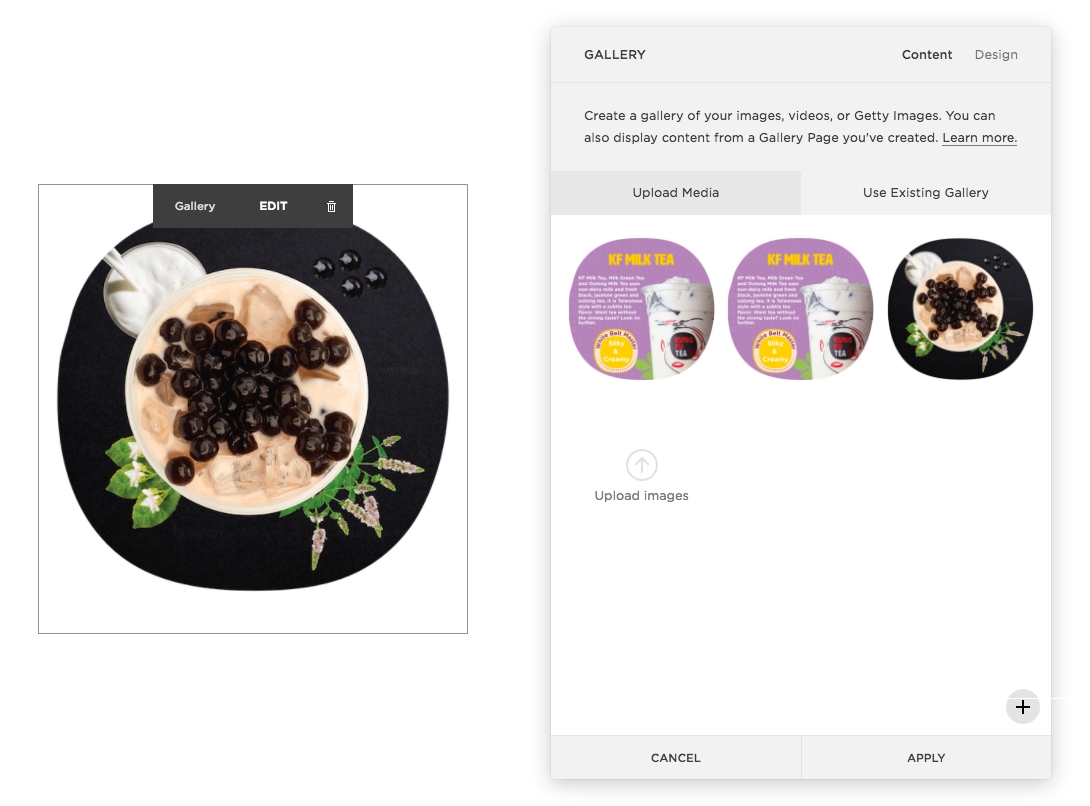The image size is (1090, 806).
Task: Click the gallery description text
Action: coord(800,127)
